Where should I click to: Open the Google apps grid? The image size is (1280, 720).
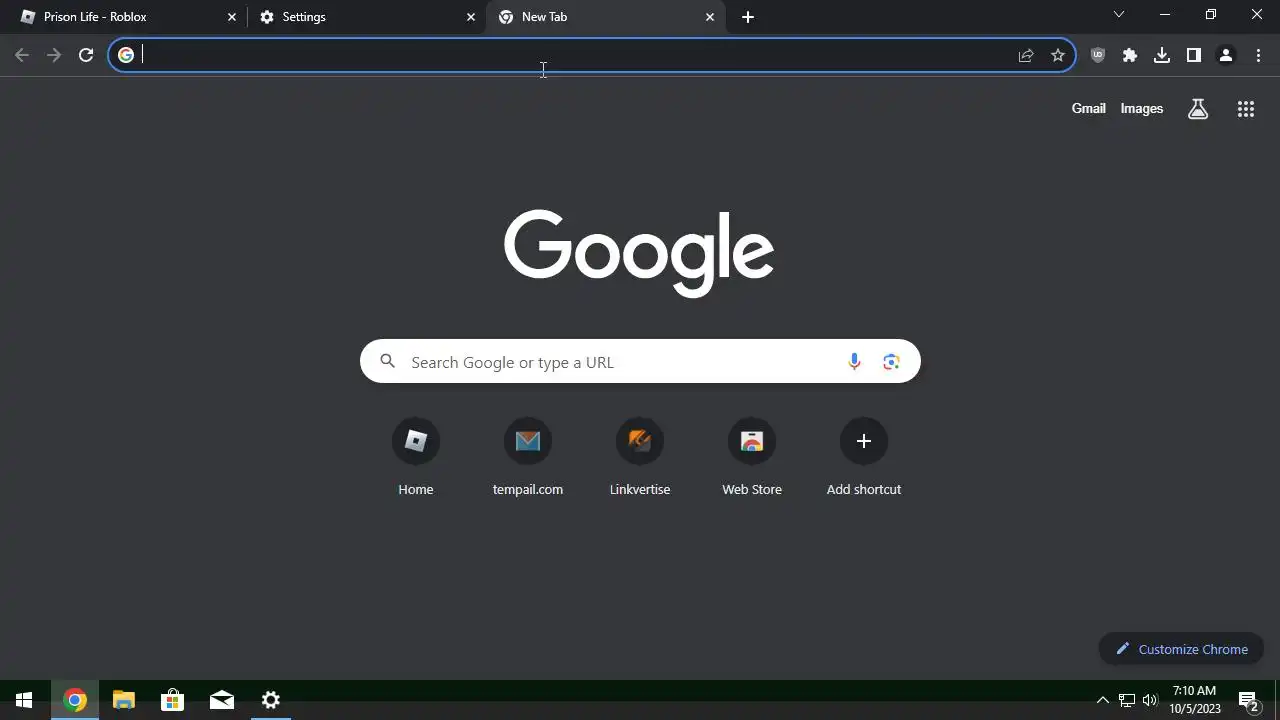[1246, 109]
